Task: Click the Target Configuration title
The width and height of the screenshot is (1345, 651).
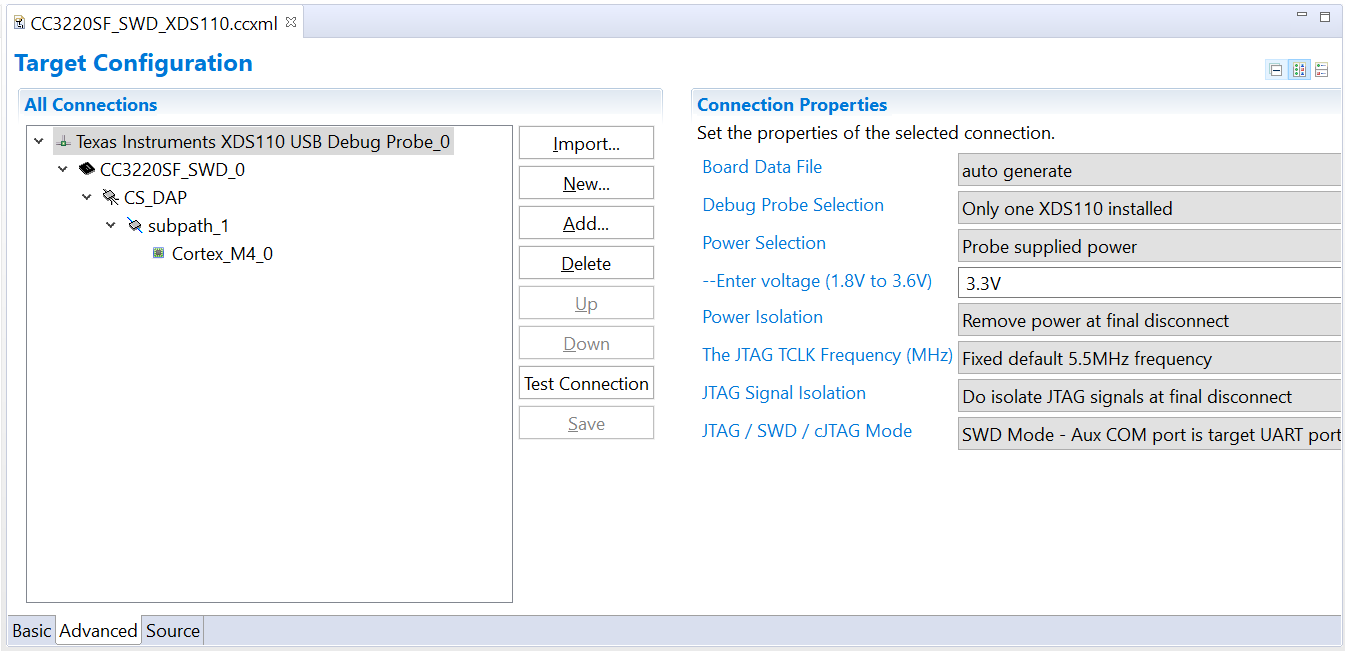Action: pyautogui.click(x=134, y=63)
